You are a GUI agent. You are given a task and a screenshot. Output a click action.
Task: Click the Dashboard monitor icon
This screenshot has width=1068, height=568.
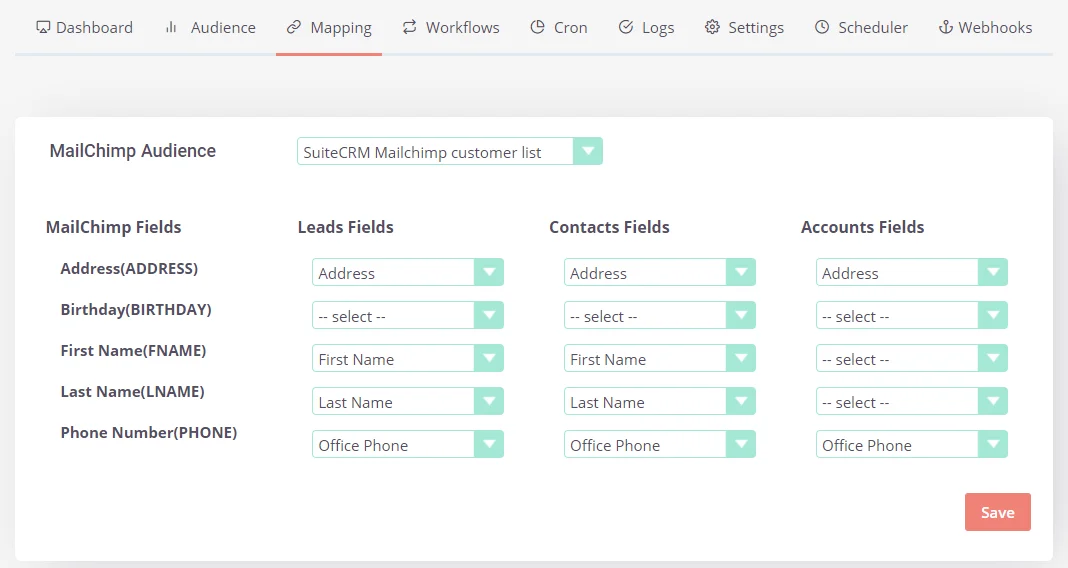43,28
